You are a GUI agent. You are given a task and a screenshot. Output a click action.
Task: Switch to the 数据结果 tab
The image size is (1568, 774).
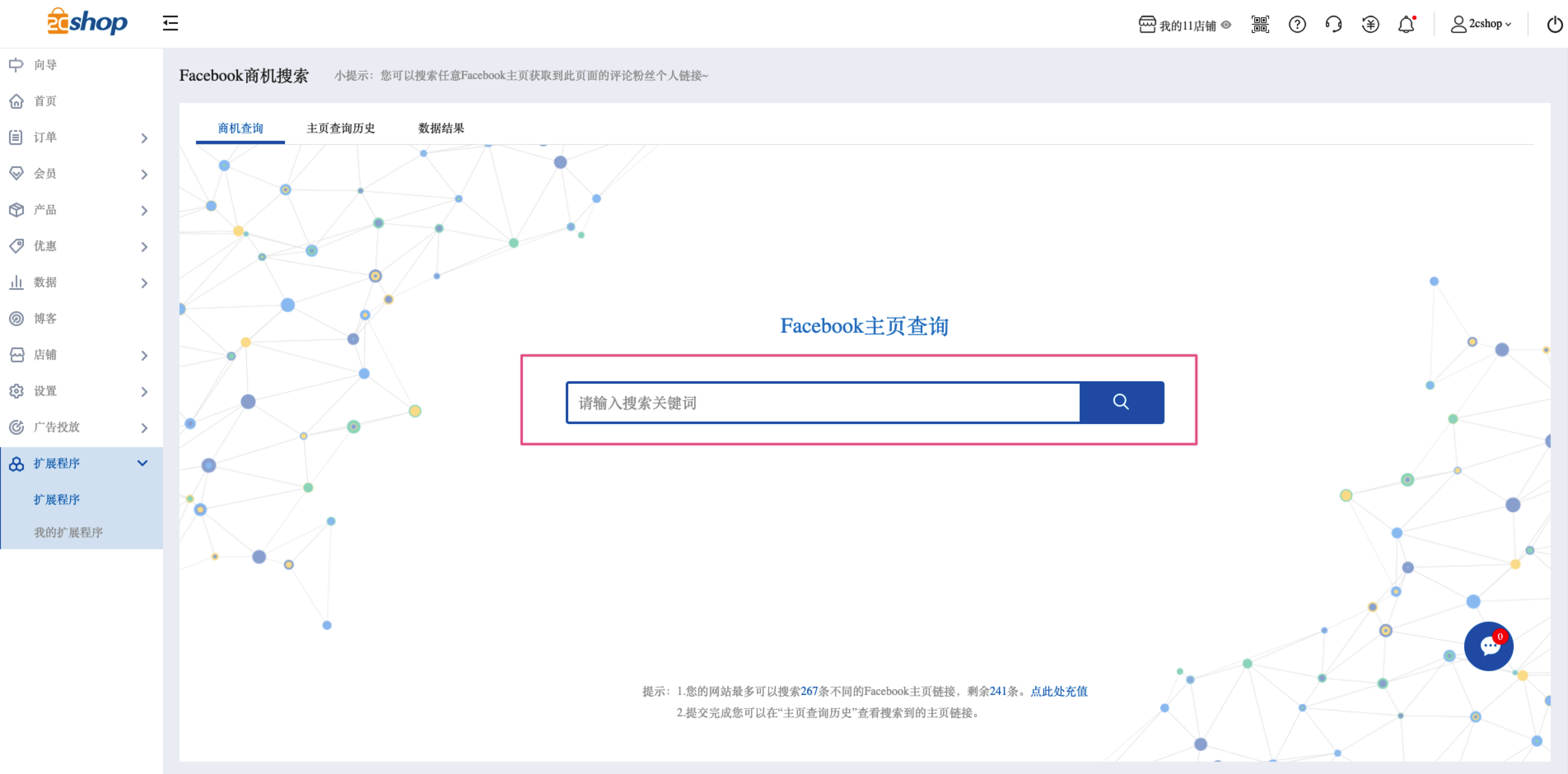[x=441, y=128]
